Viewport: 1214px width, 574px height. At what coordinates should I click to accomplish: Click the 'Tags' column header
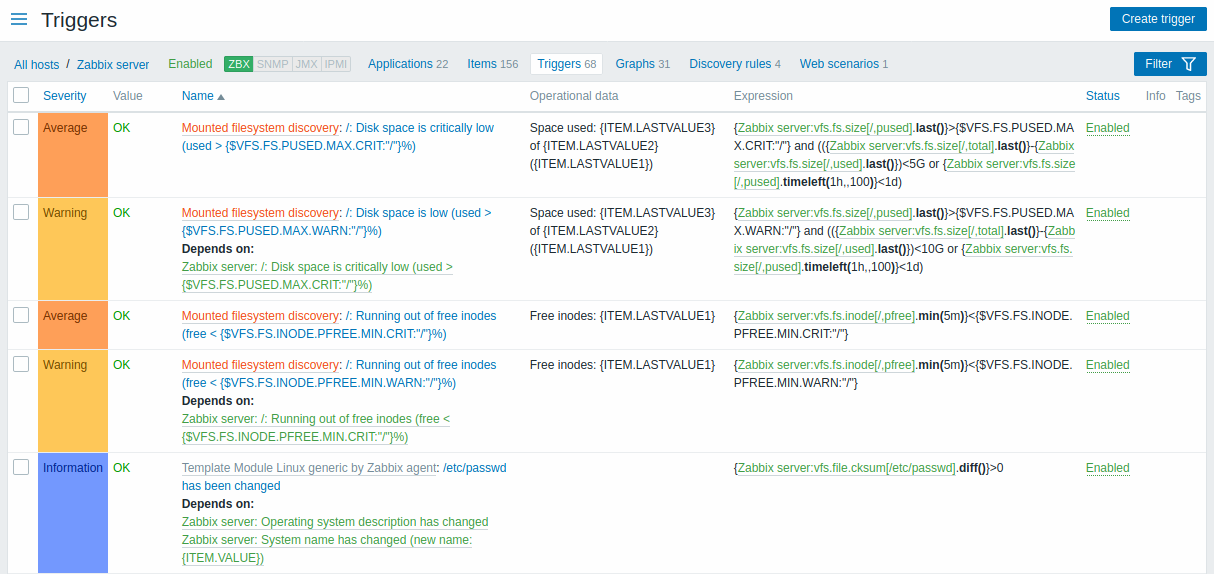(x=1188, y=96)
